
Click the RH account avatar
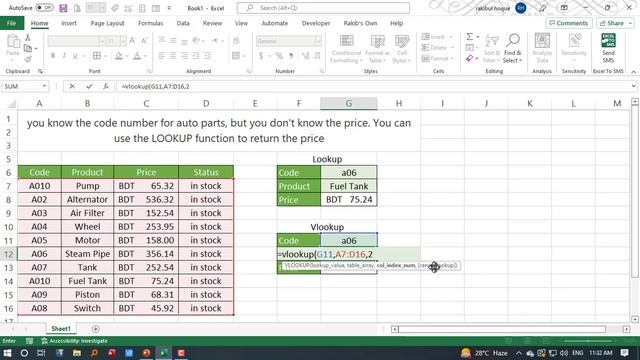coord(521,8)
